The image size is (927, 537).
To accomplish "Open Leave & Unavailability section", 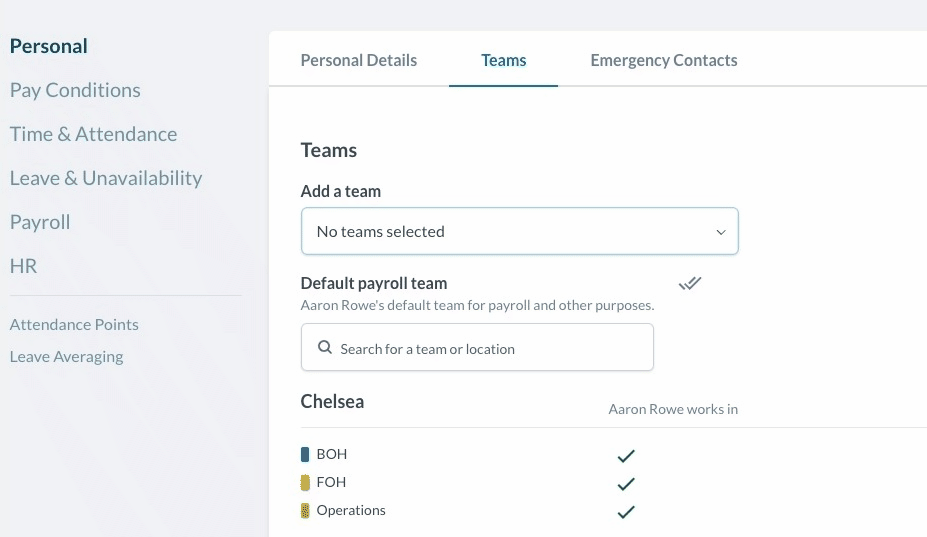I will click(106, 178).
